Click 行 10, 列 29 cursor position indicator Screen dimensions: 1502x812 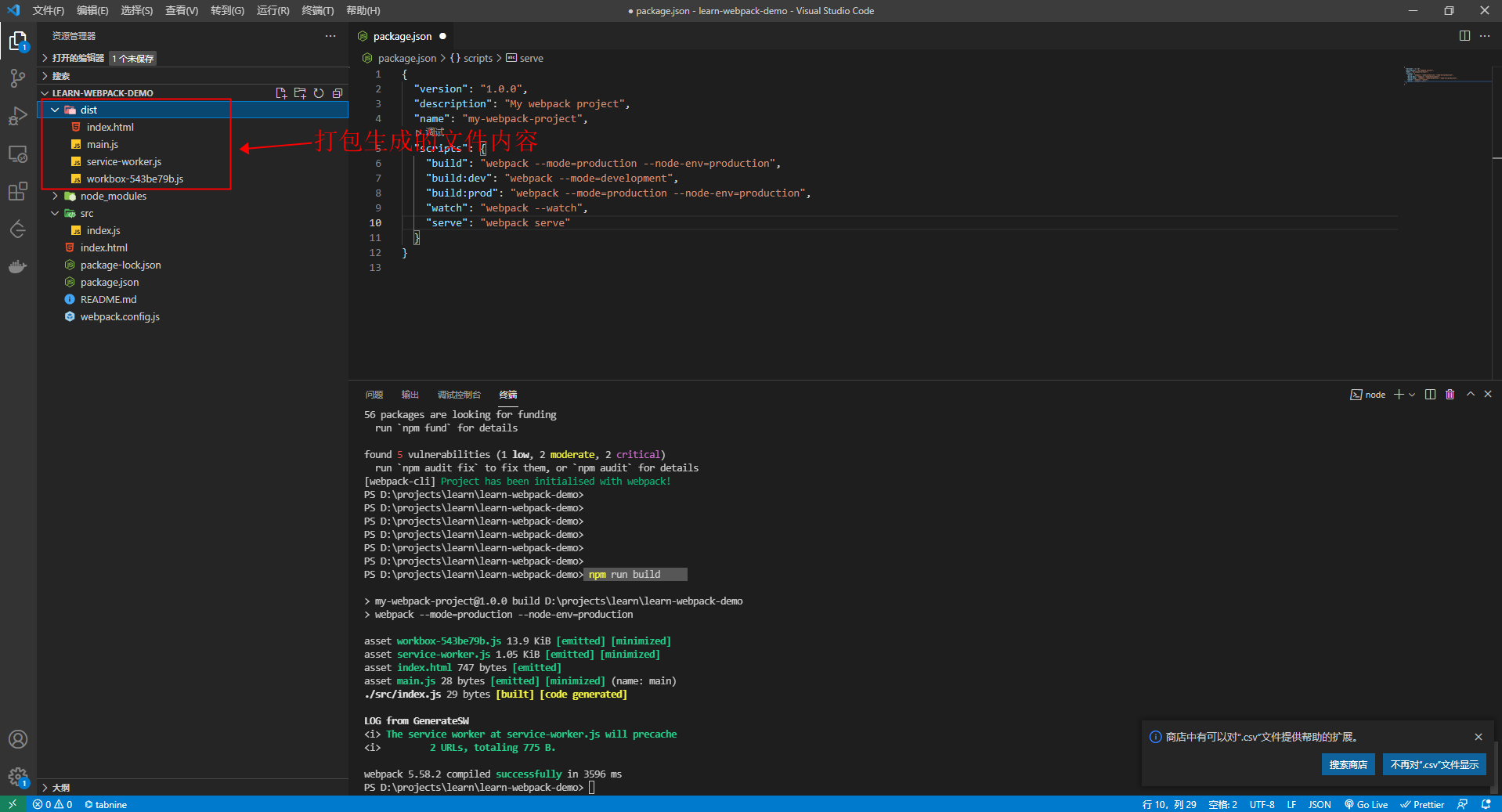(x=1169, y=804)
